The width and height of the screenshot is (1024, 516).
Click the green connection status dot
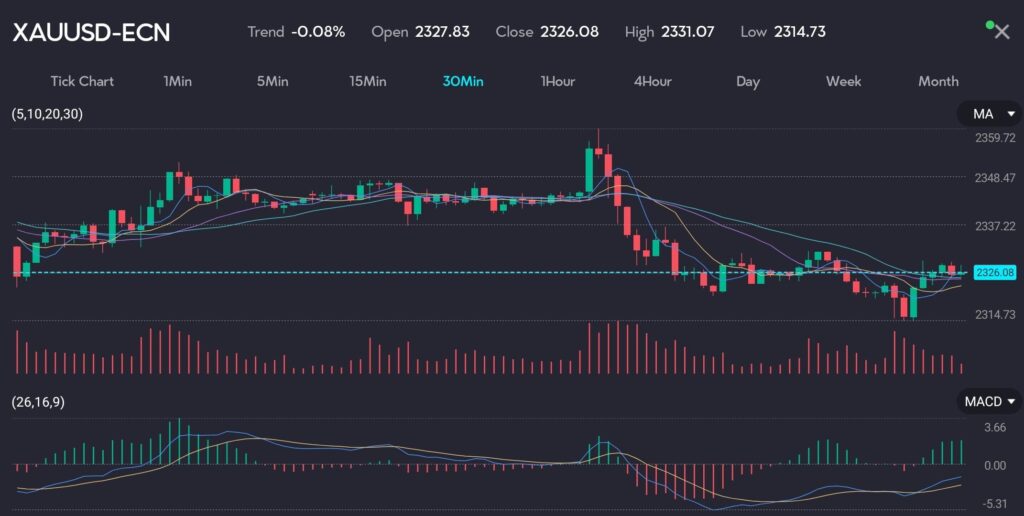(990, 23)
